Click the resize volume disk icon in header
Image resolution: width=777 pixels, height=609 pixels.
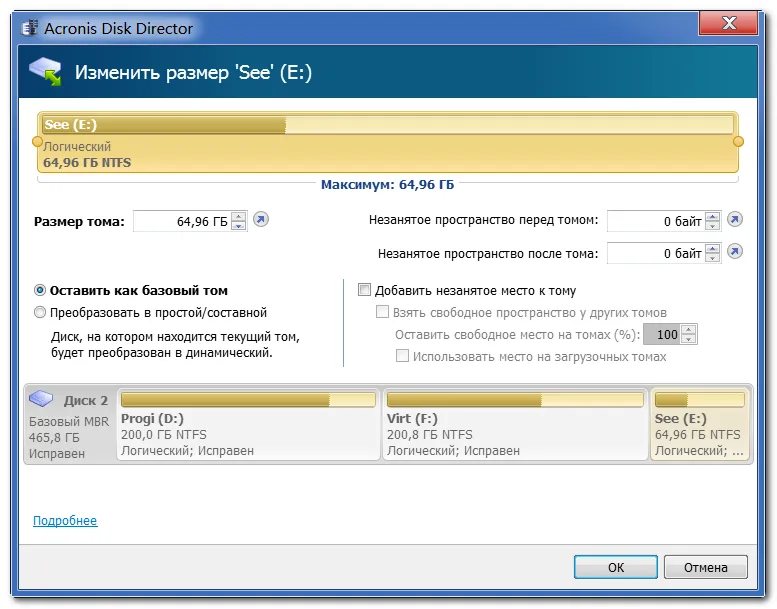[x=45, y=72]
